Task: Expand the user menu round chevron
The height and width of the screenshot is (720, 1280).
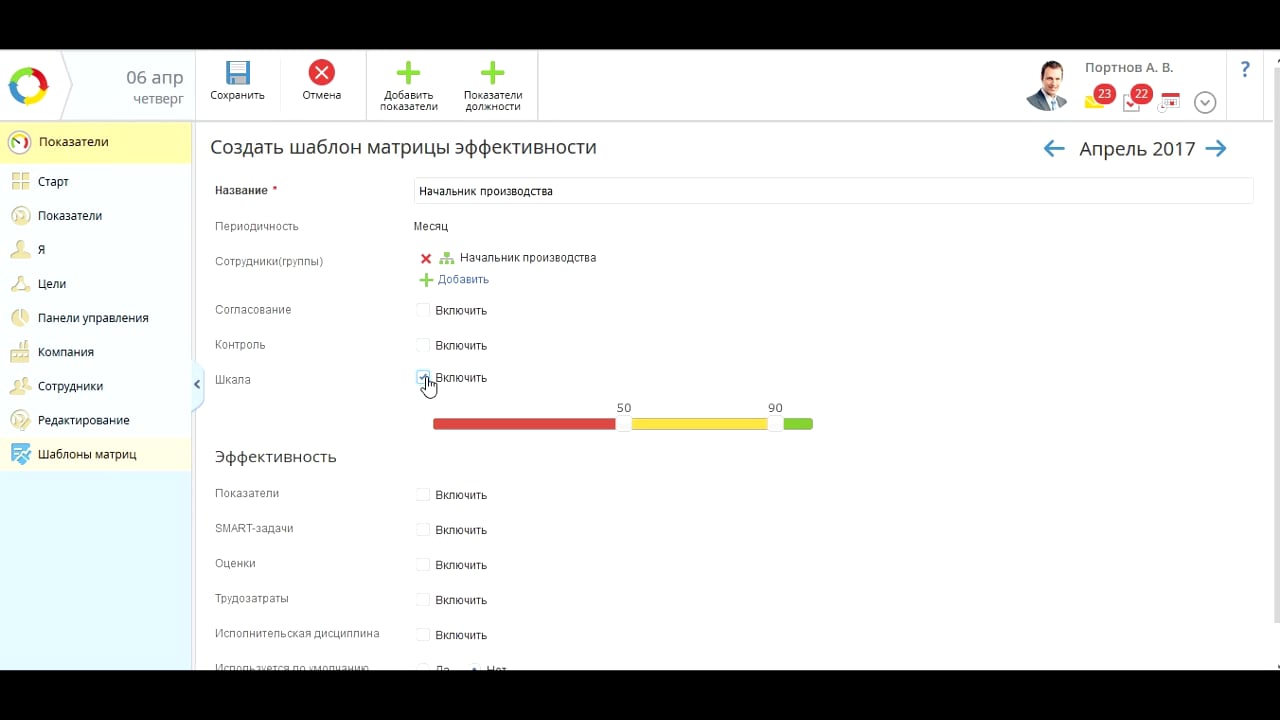Action: 1205,102
